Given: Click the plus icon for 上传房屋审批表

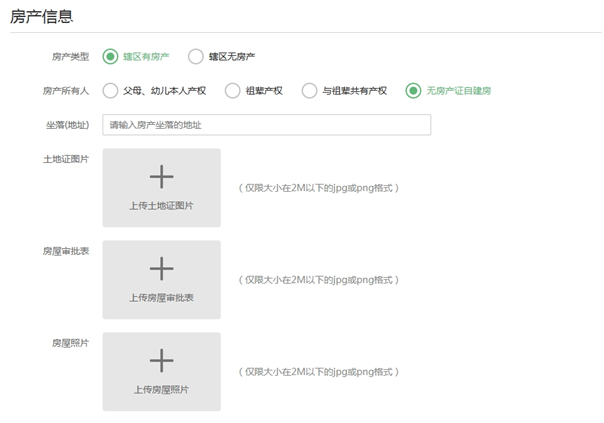Looking at the screenshot, I should [161, 269].
